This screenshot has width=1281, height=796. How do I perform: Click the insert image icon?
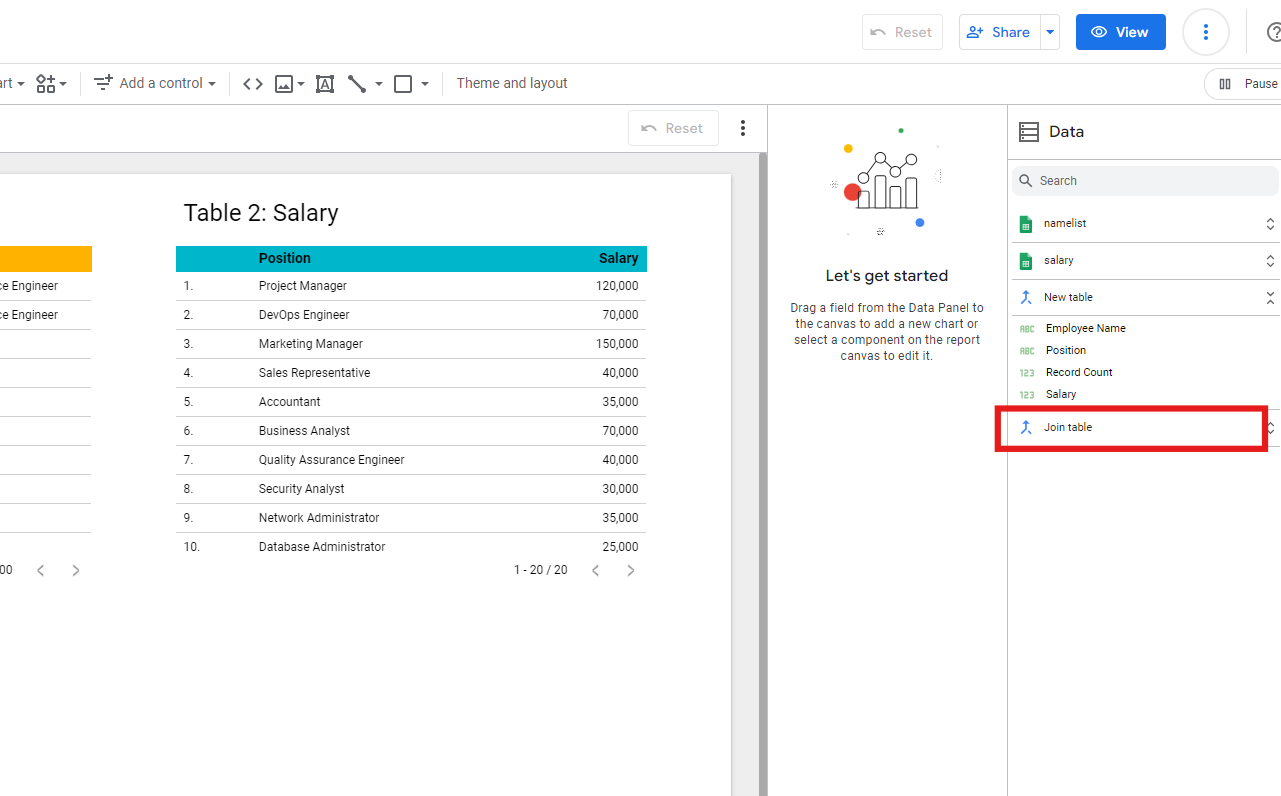pos(284,84)
